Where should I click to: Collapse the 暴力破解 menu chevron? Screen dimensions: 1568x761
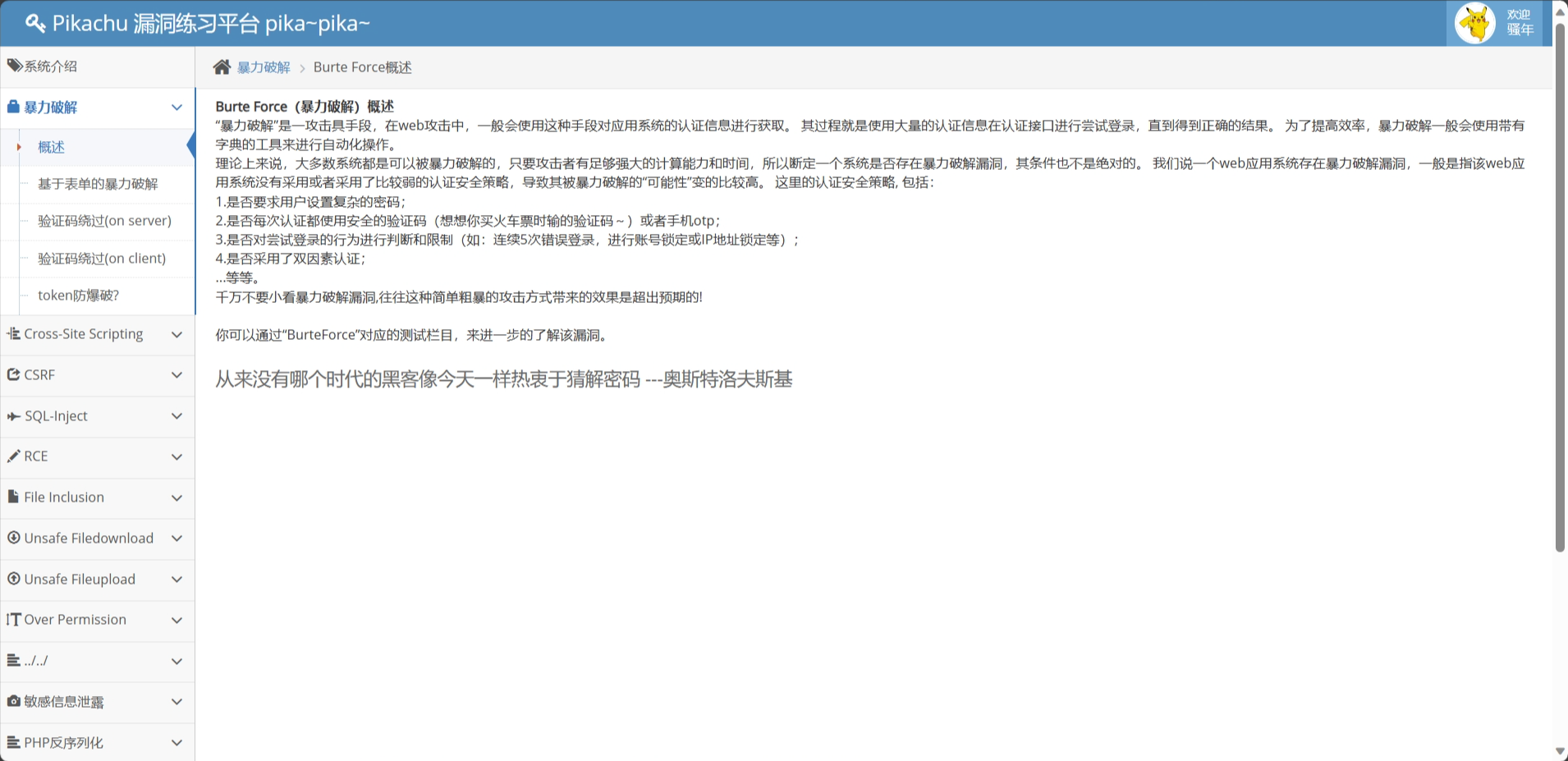tap(177, 108)
